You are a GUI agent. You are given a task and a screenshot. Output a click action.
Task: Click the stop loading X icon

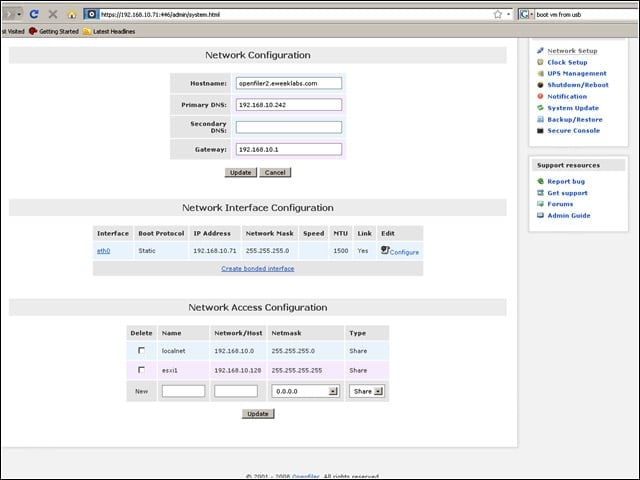53,14
